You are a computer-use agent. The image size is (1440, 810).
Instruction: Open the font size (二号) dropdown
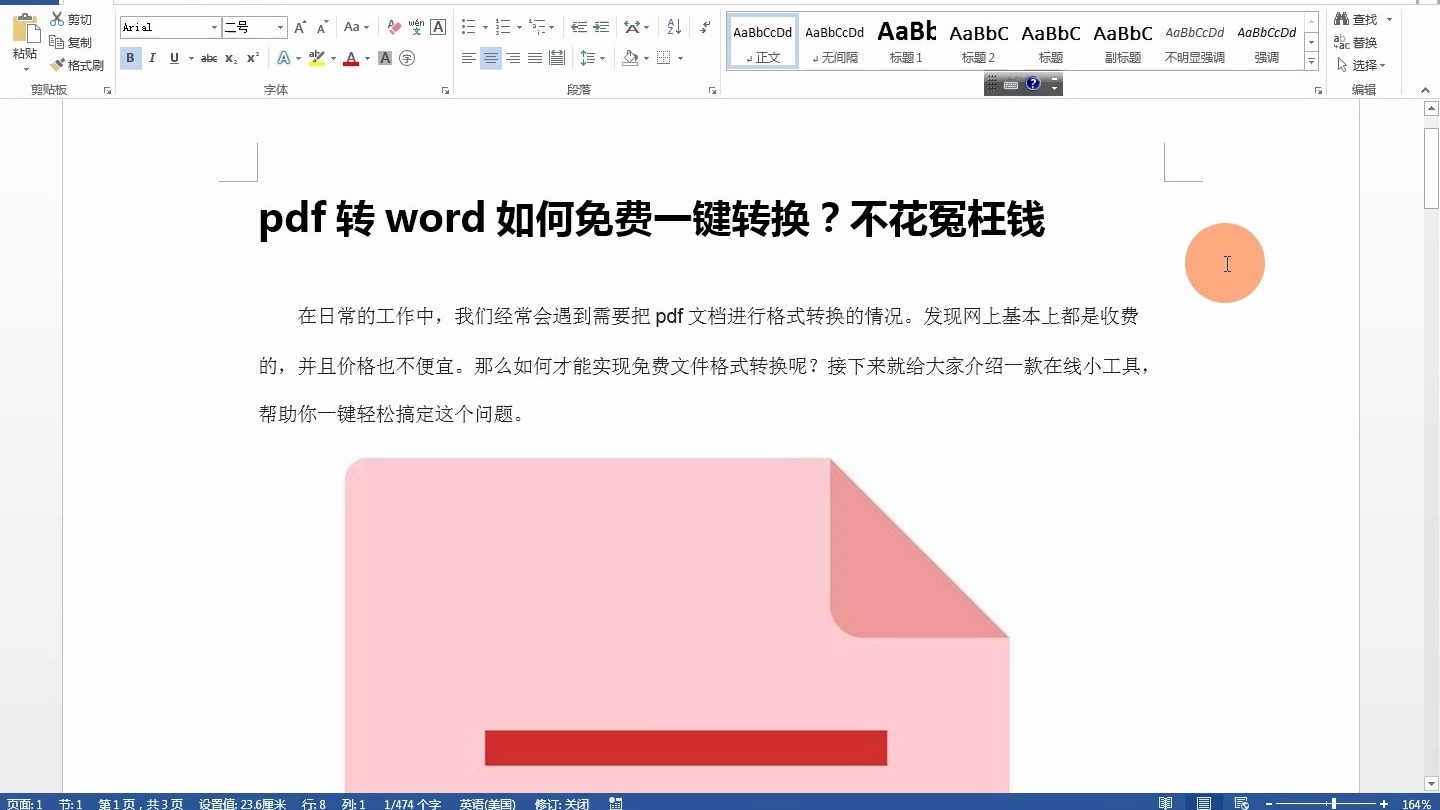278,27
